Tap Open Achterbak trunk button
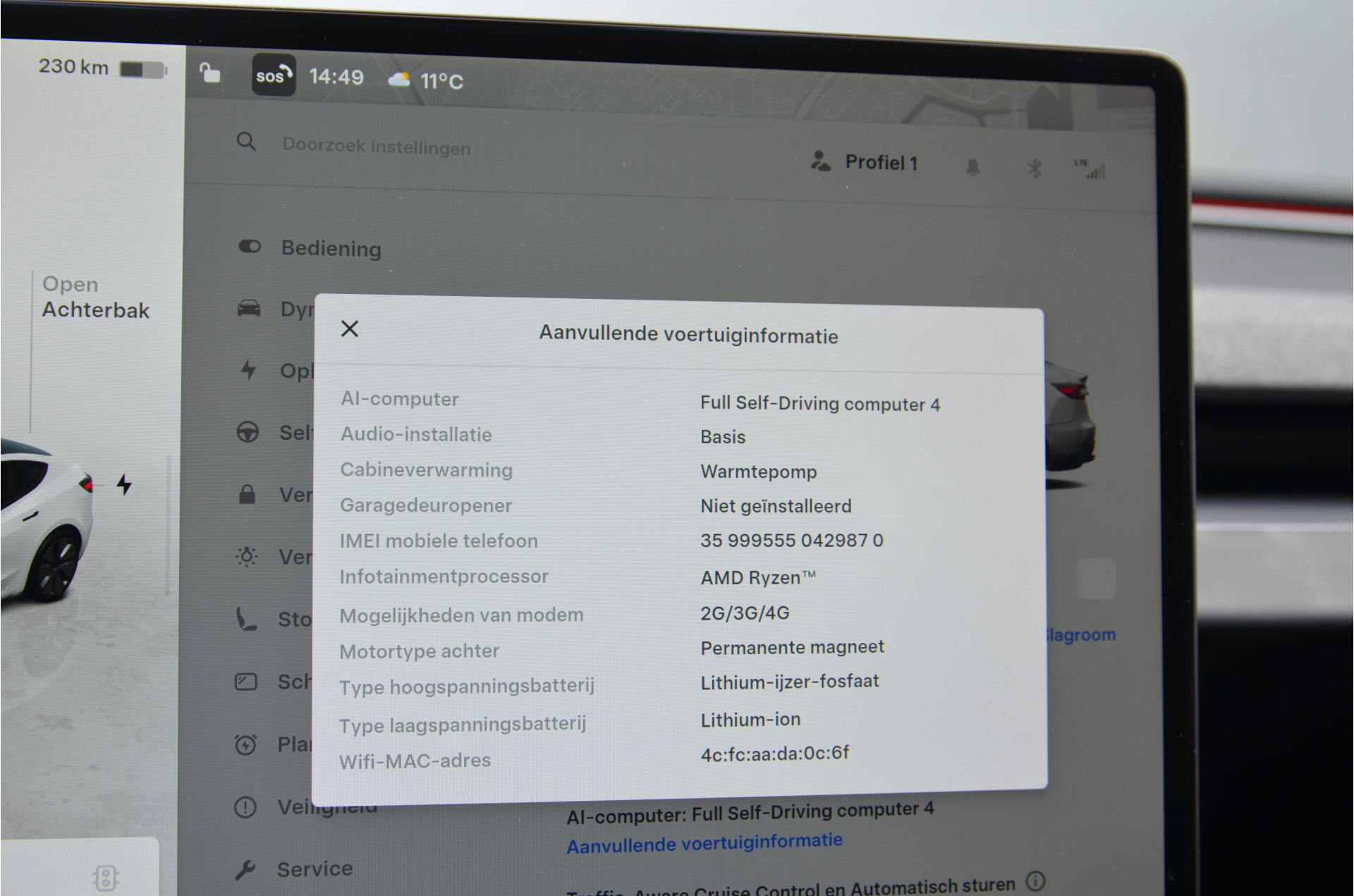Viewport: 1354px width, 896px height. coord(96,297)
